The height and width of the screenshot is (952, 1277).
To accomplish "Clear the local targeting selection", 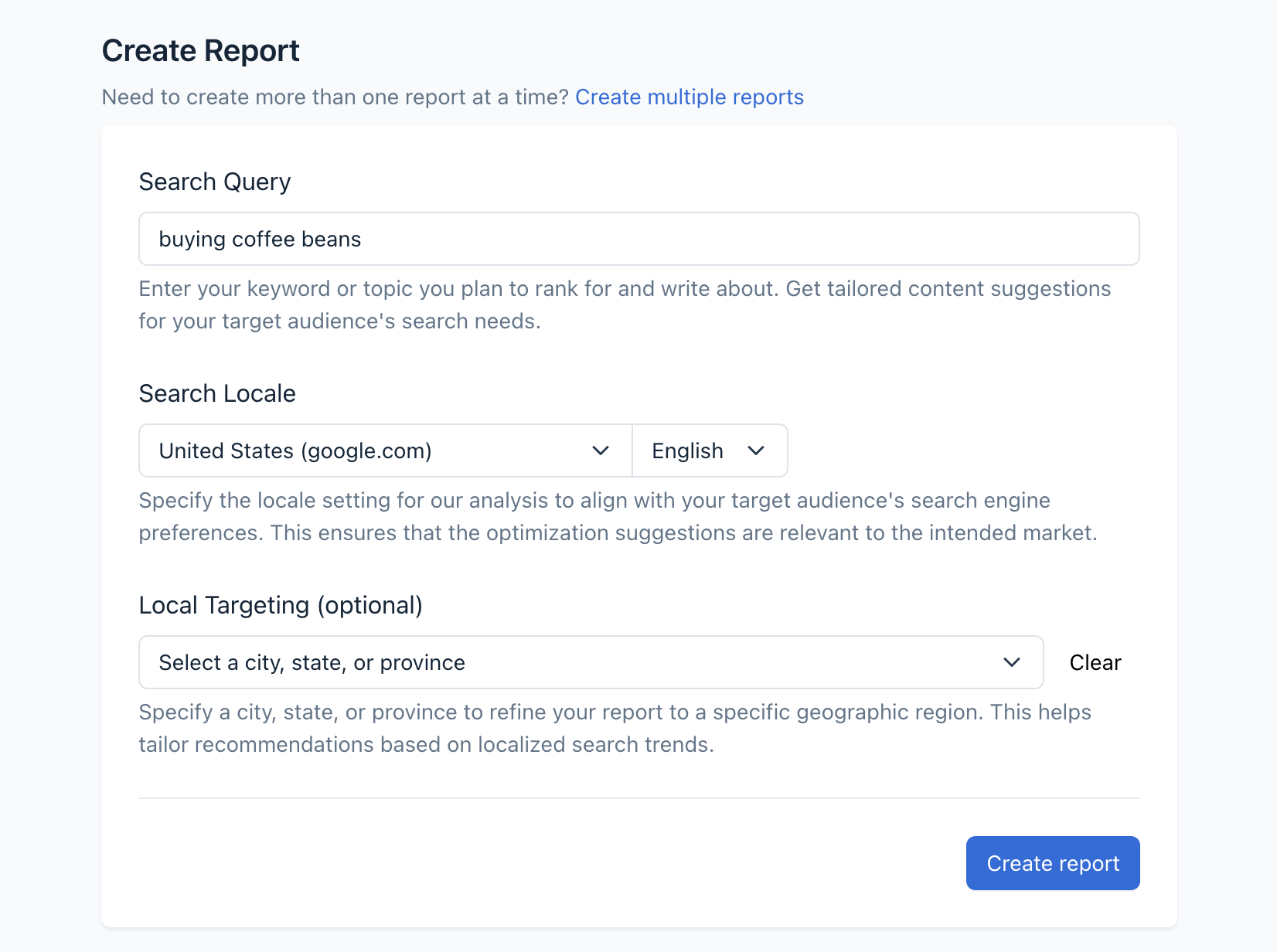I will pyautogui.click(x=1095, y=662).
